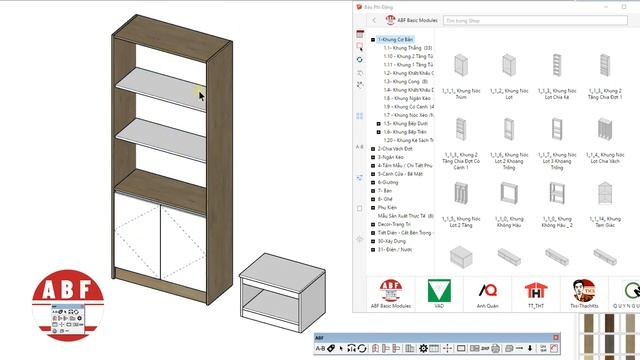Viewport: 640px width, 360px height.
Task: Select 31- Điện / Nước tree item
Action: (395, 250)
